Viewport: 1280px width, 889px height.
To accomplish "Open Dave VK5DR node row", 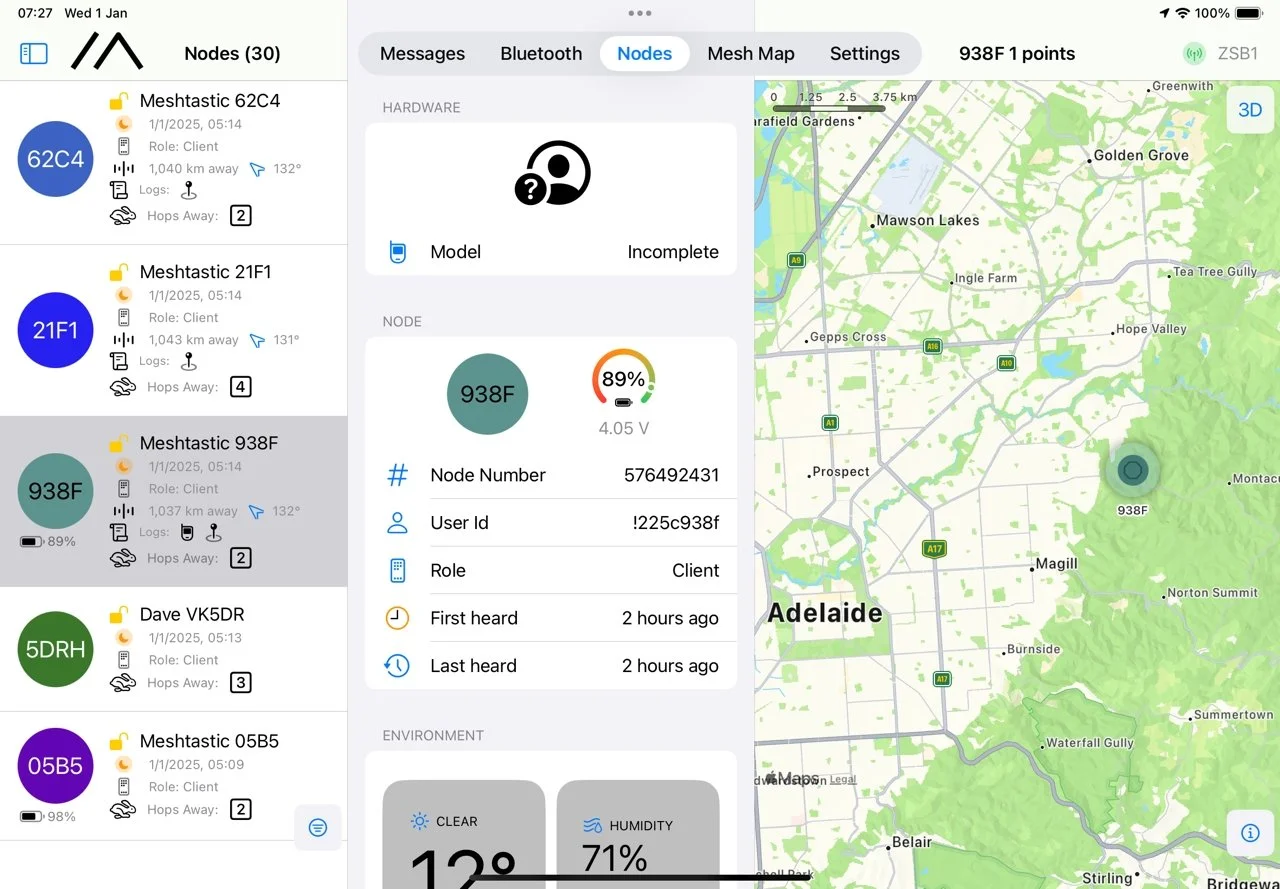I will [173, 650].
